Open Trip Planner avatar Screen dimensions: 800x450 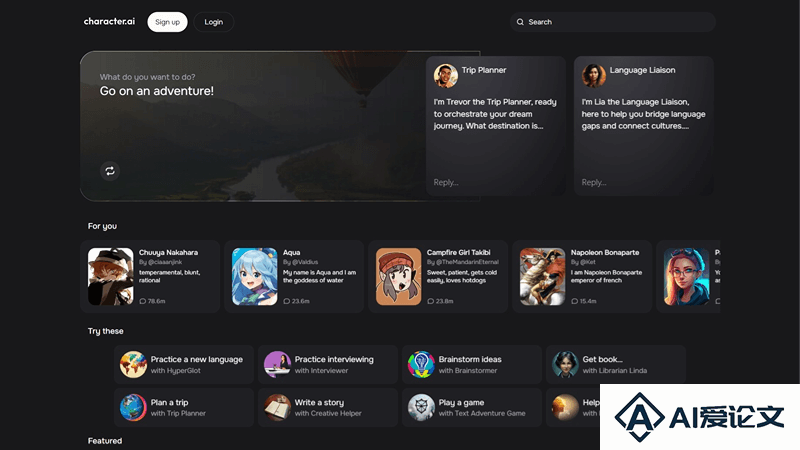point(445,76)
